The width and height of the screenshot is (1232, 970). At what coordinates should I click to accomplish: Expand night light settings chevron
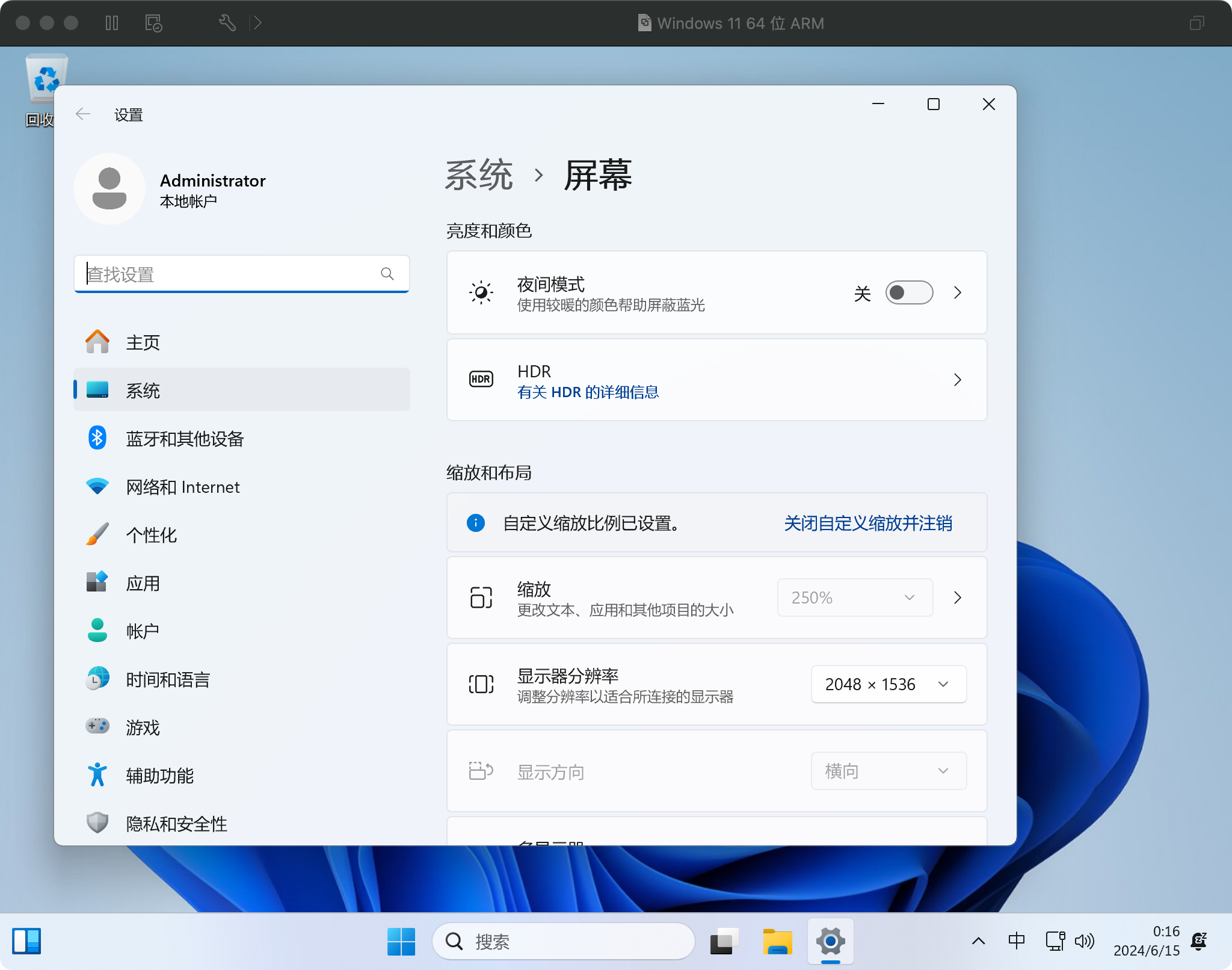click(958, 293)
